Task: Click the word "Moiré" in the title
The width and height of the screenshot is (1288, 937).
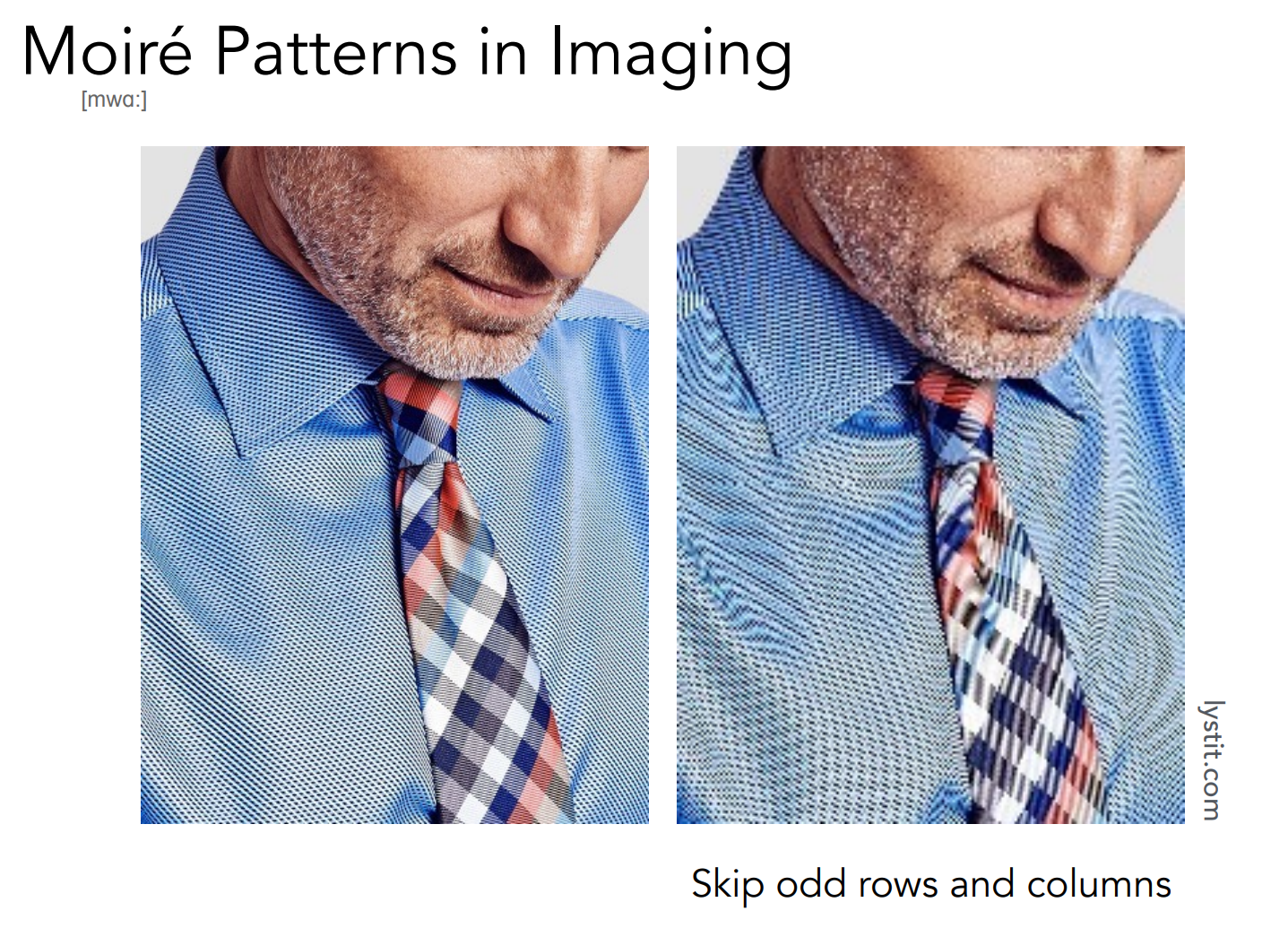Action: (x=108, y=50)
